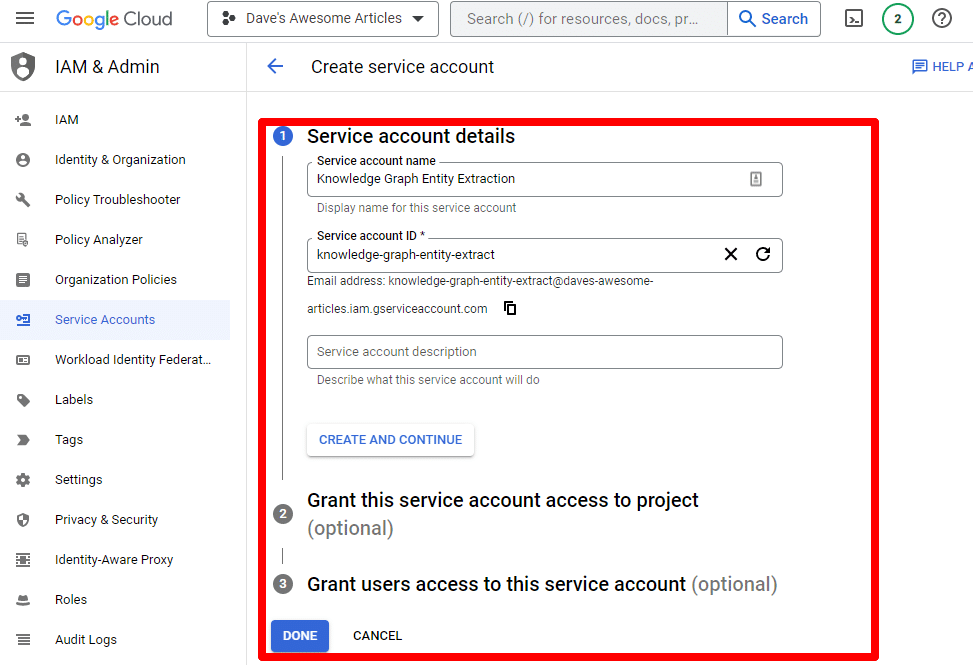Select the Labels tag icon in sidebar
Screen dimensions: 973x665
coord(23,399)
